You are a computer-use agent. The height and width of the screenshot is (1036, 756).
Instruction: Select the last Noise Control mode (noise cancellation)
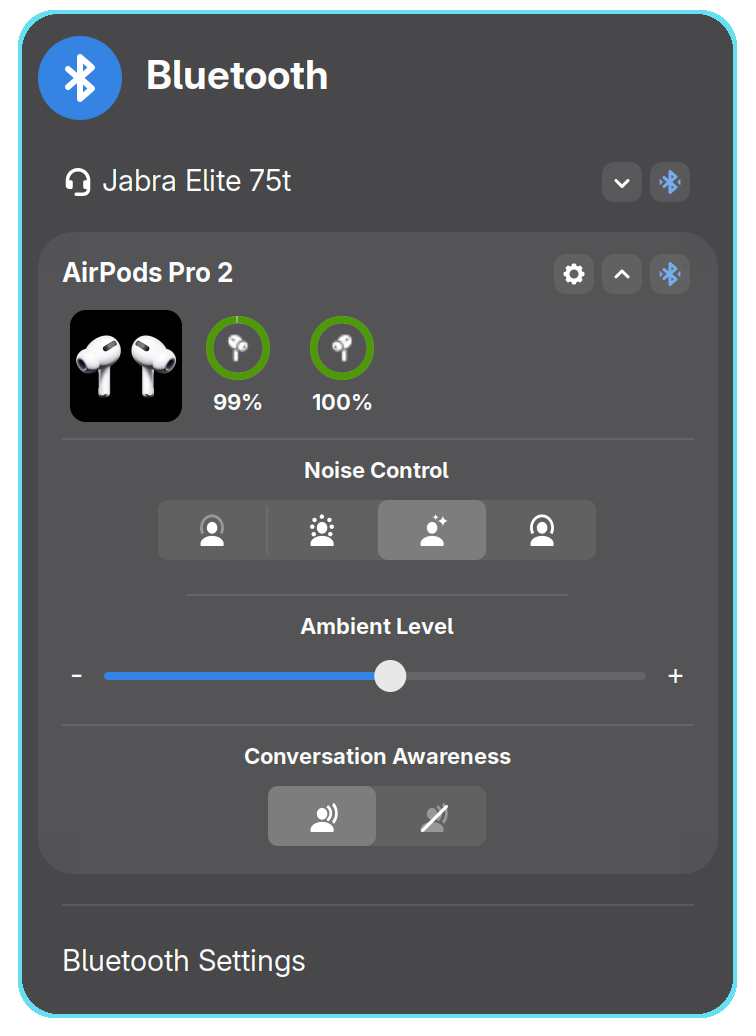click(541, 530)
